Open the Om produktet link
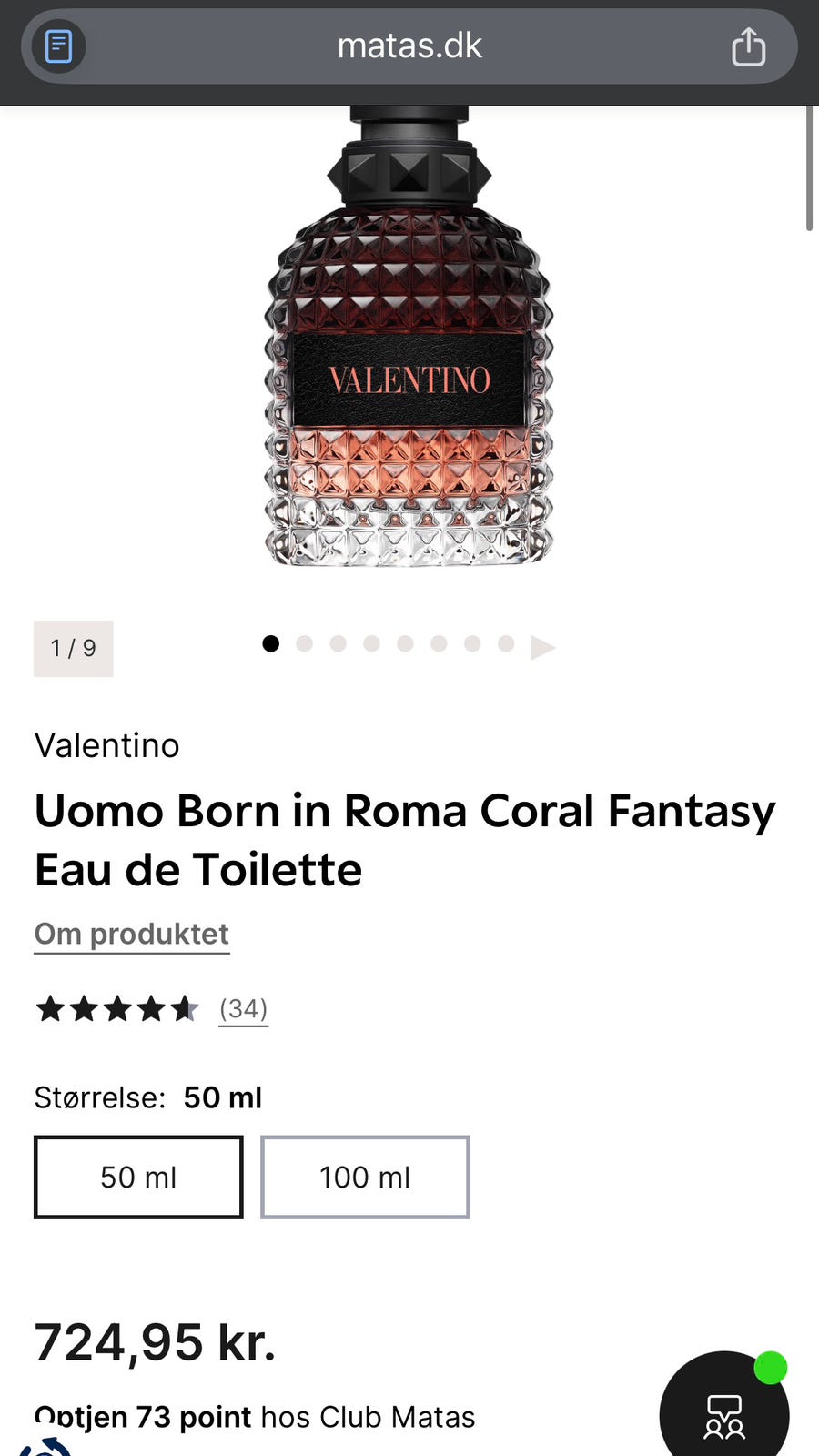The height and width of the screenshot is (1456, 819). pyautogui.click(x=132, y=934)
